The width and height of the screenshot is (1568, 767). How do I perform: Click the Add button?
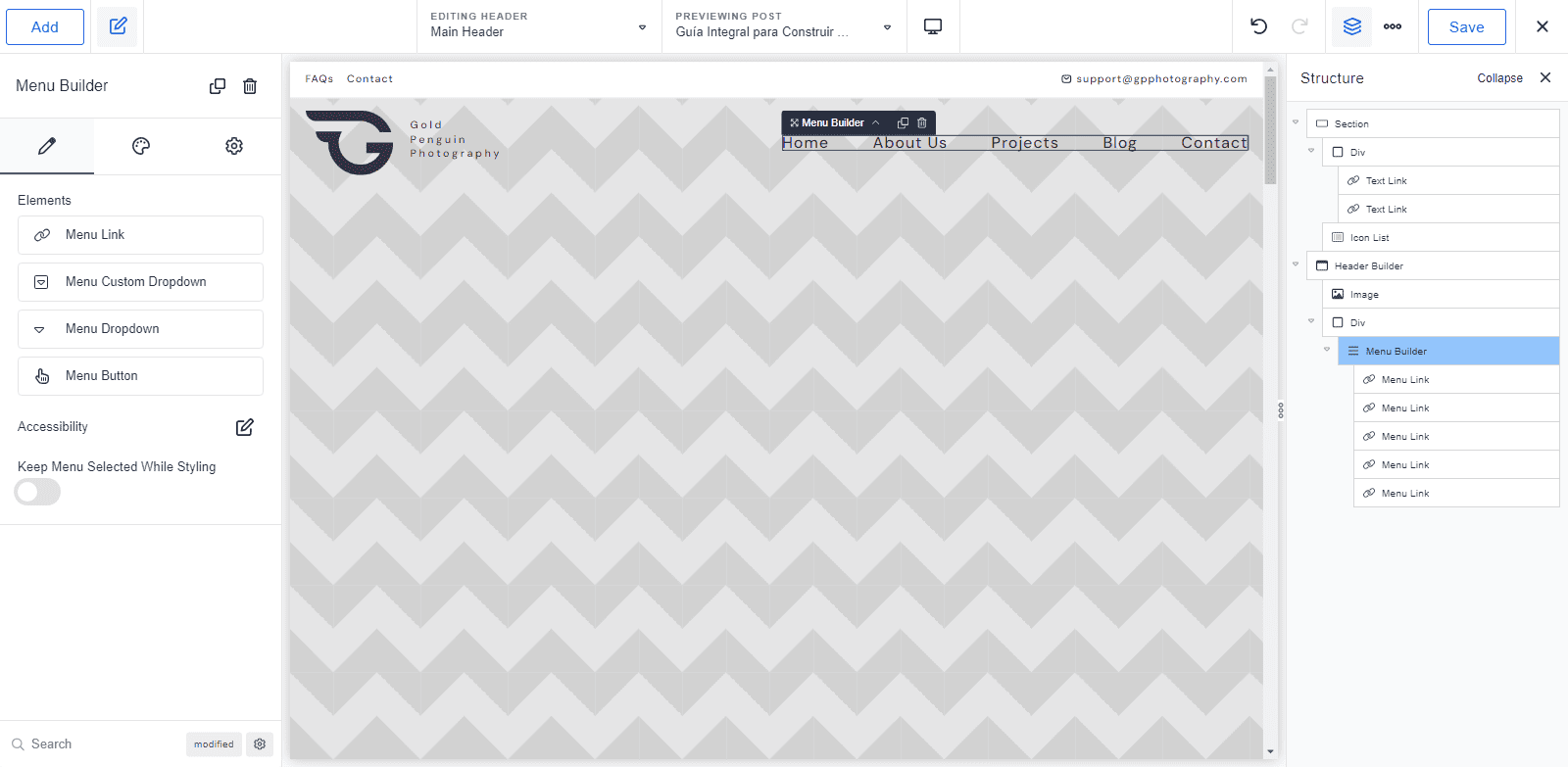pyautogui.click(x=45, y=26)
